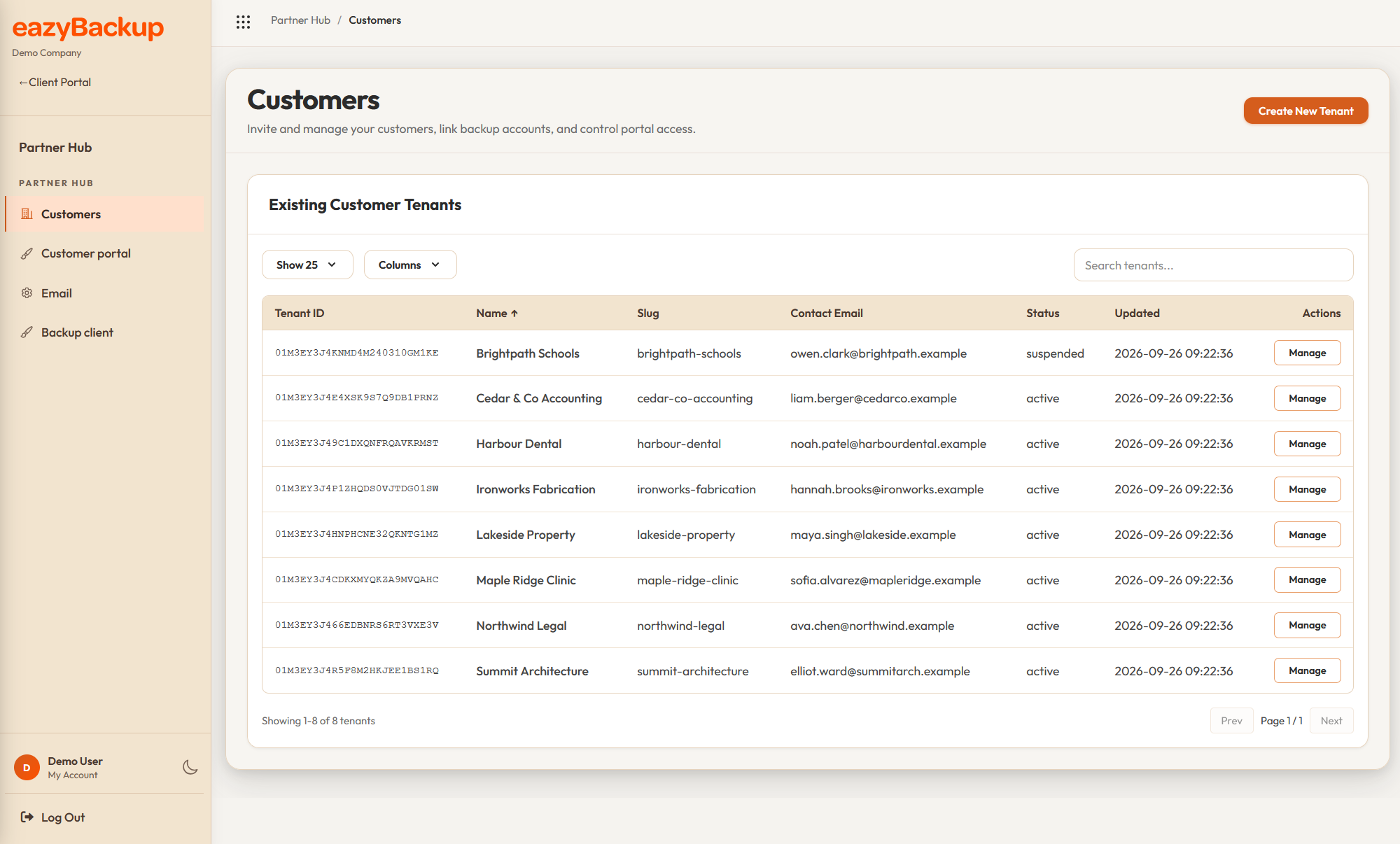Manage Lakeside Property tenant

1307,535
